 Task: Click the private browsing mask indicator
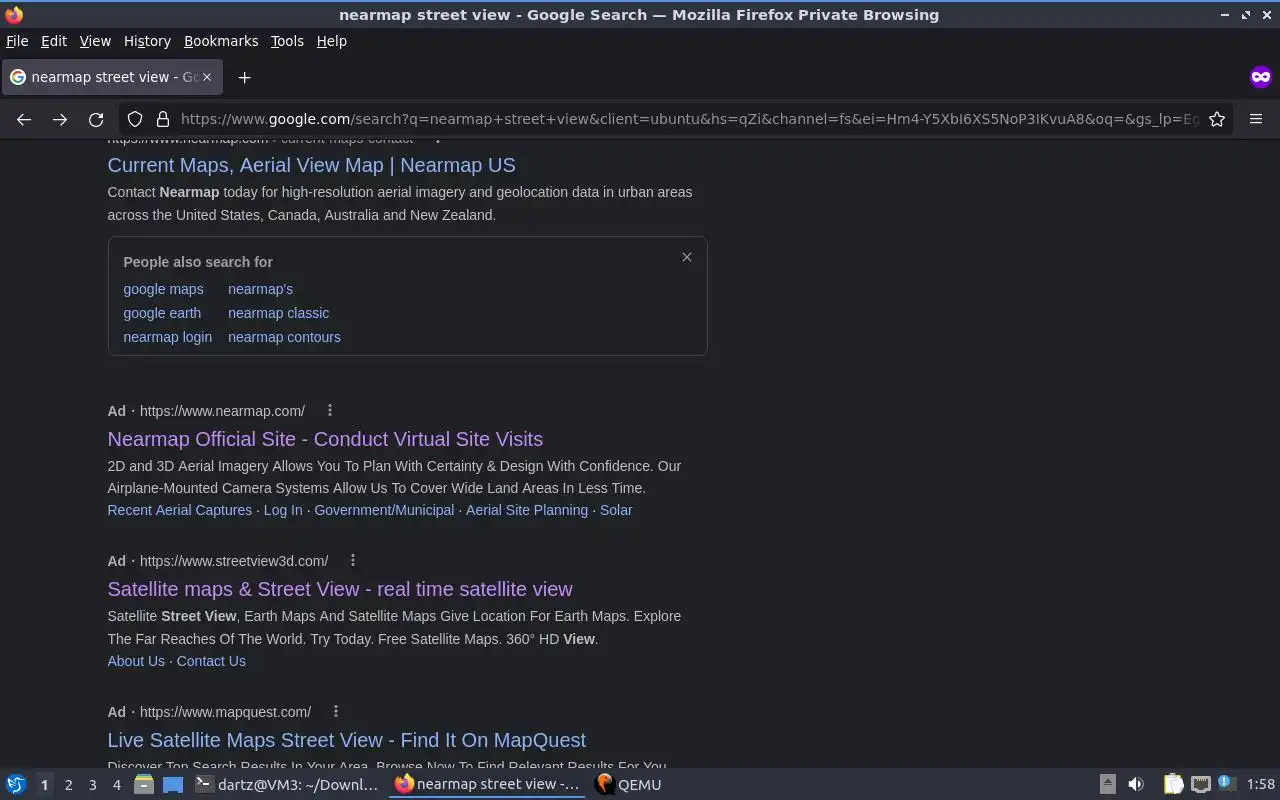[x=1260, y=77]
